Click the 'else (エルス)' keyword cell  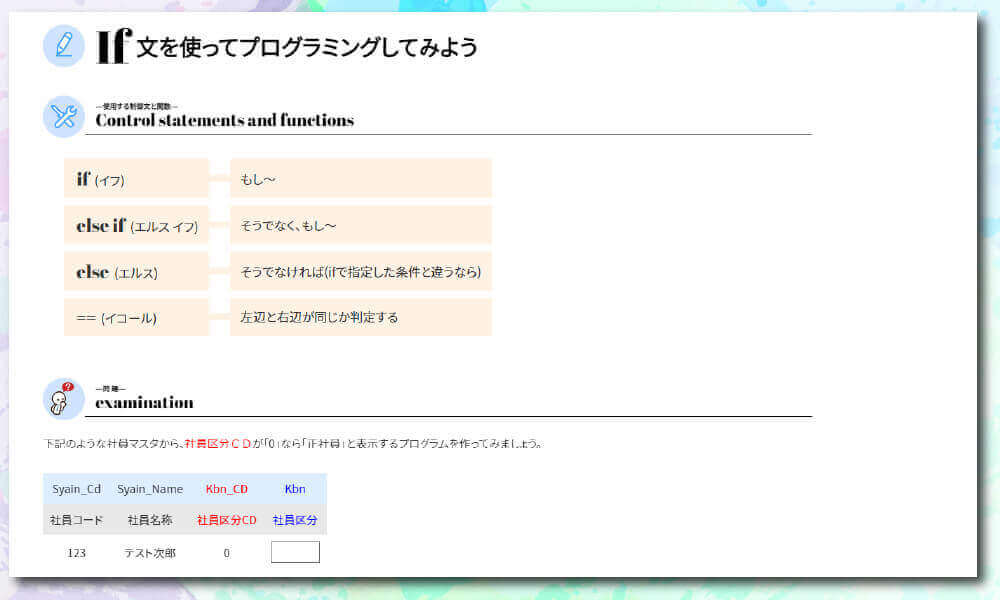[136, 271]
